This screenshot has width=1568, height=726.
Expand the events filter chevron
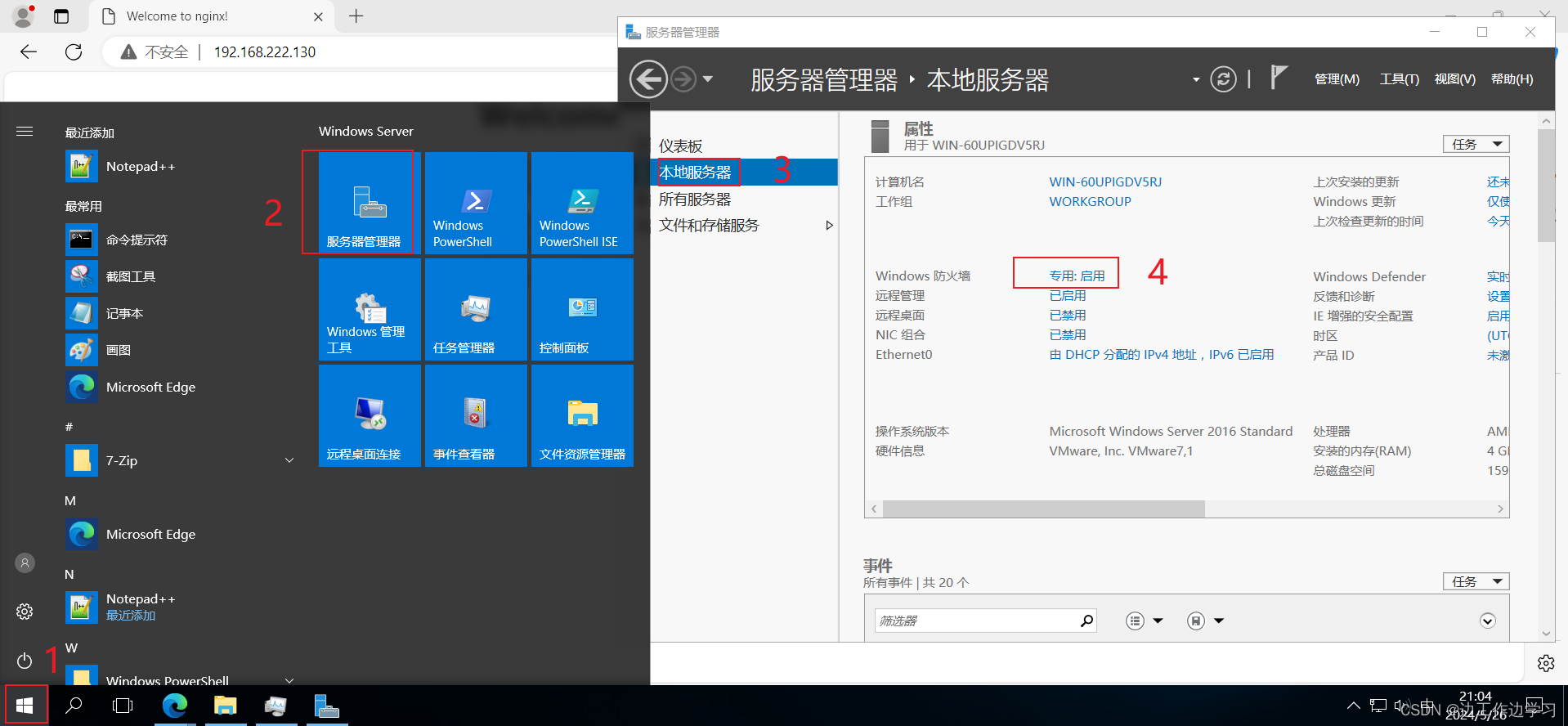coord(1488,621)
